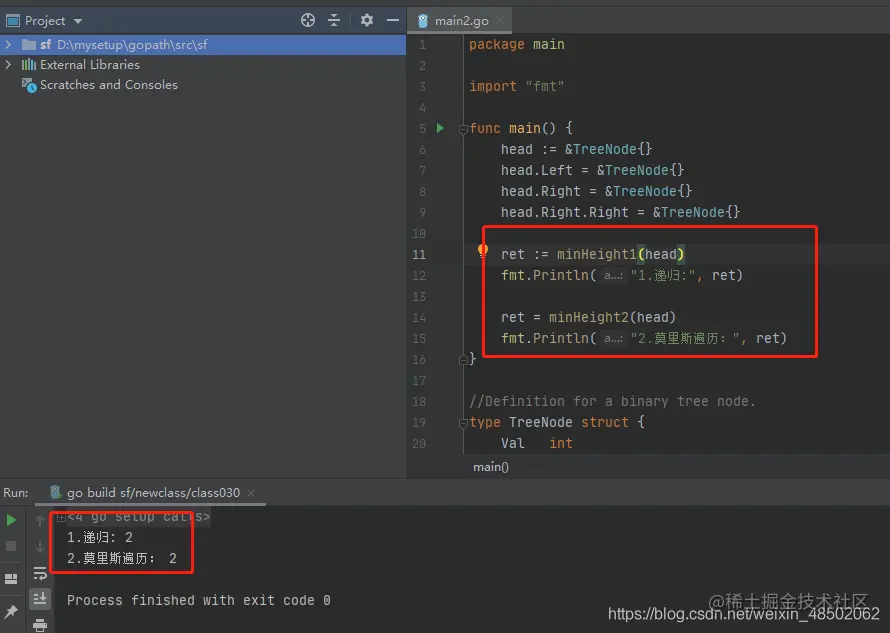Click minHeight1 call on line 11

coord(596,254)
